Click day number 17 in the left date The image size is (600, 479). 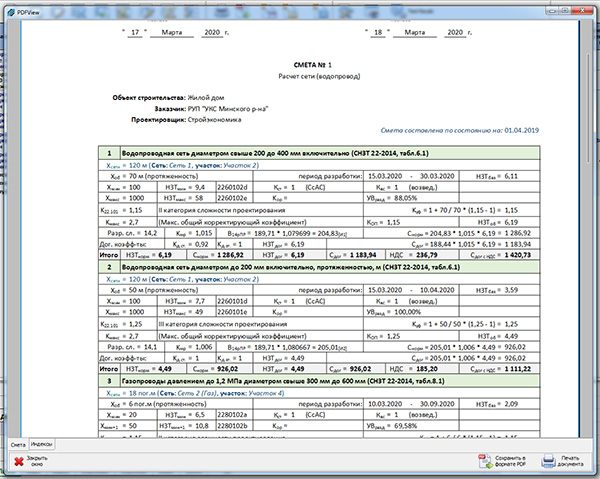[135, 33]
